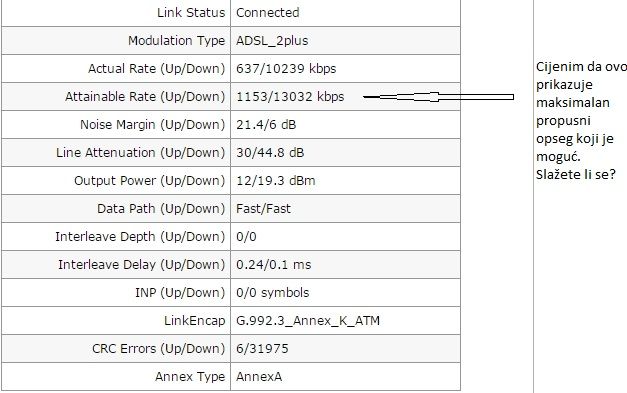This screenshot has height=393, width=627.
Task: Click the CRC Errors 6/31975 value
Action: coord(262,349)
